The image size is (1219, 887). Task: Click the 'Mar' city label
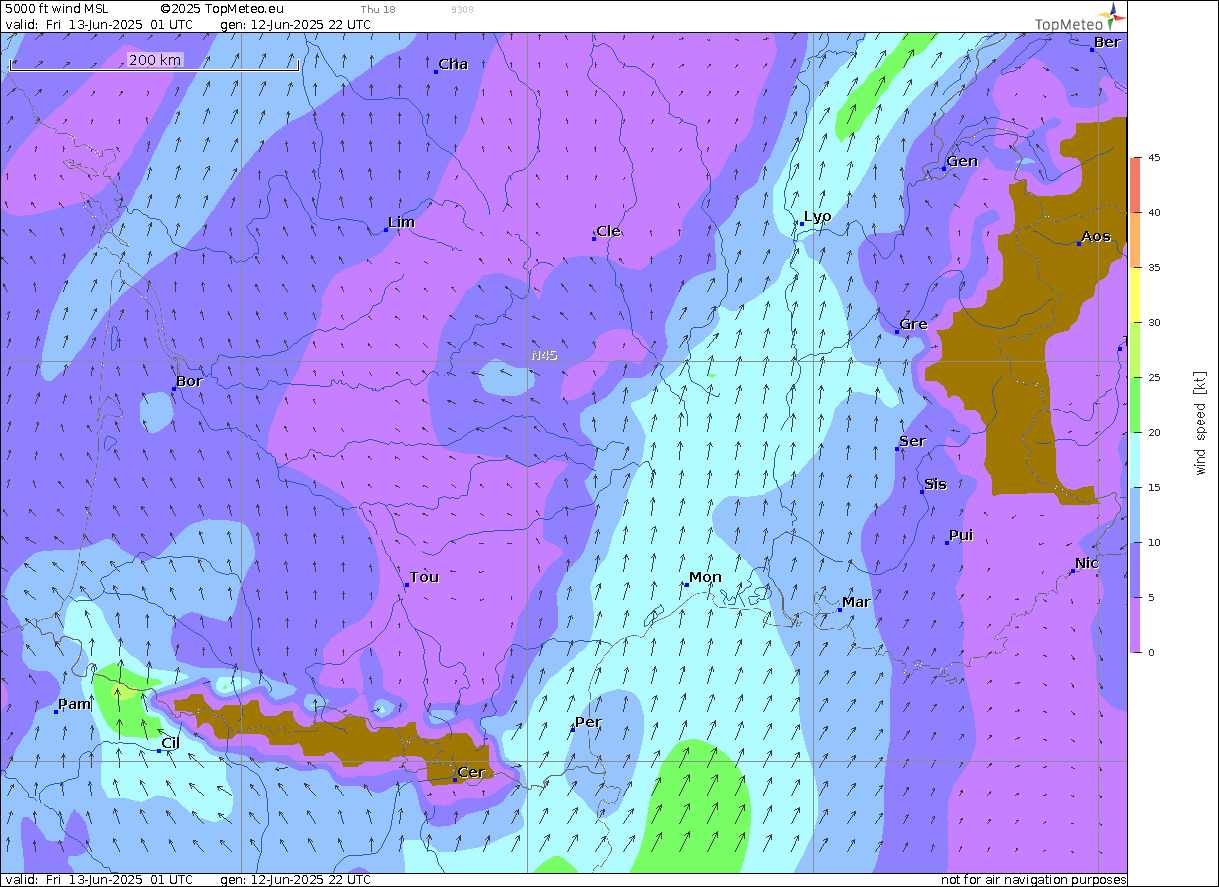coord(856,602)
